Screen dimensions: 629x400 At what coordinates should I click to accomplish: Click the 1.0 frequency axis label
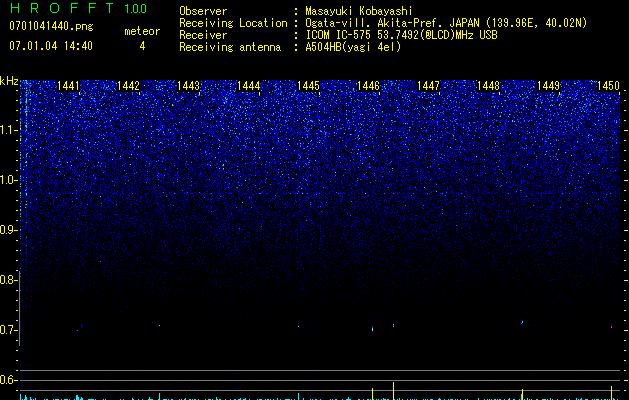(8, 180)
